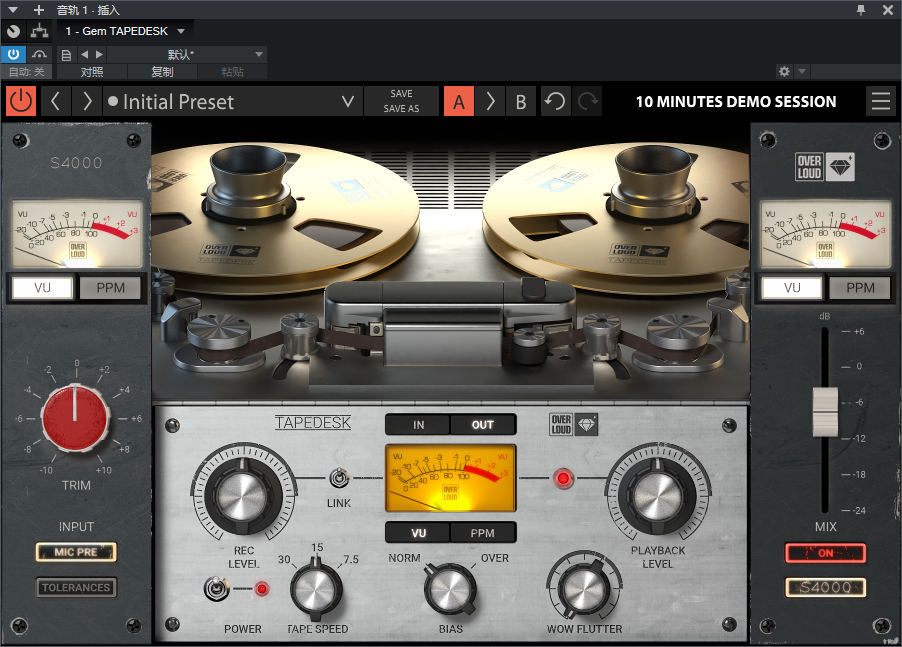Go to next preset arrow
Screen dimensions: 902x647
(87, 101)
